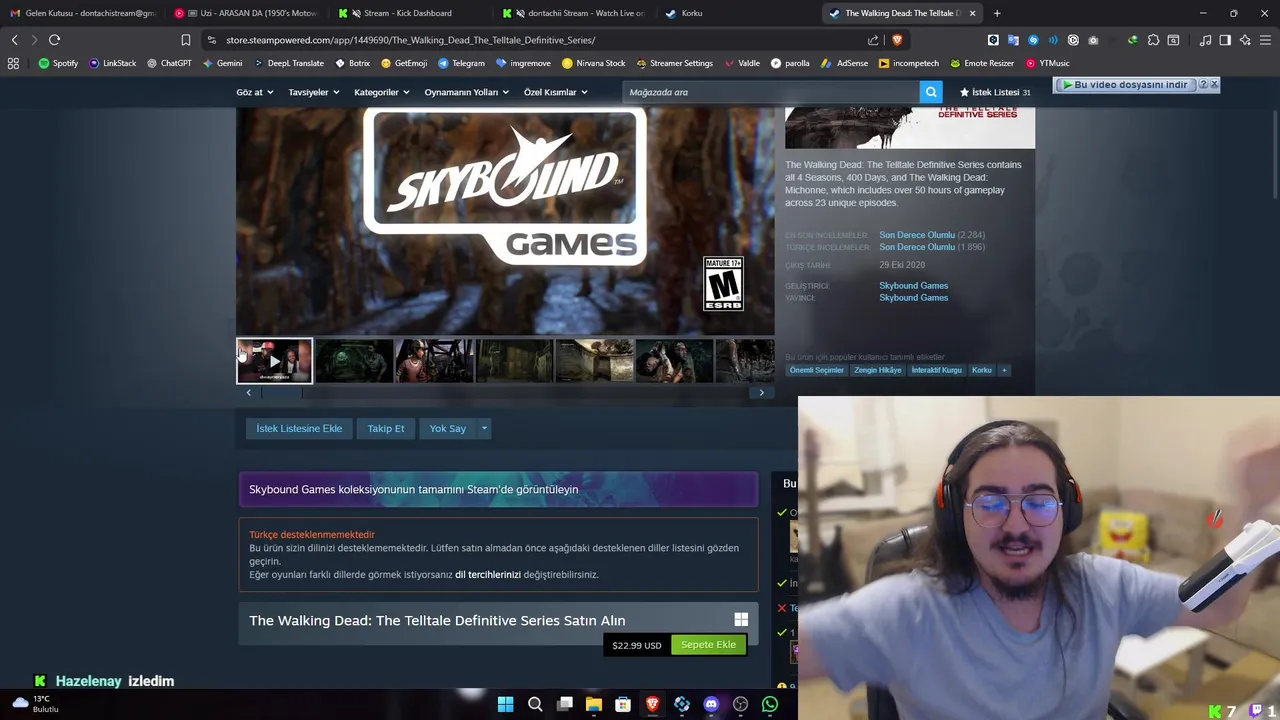Go back with the browser back arrow

pyautogui.click(x=14, y=40)
